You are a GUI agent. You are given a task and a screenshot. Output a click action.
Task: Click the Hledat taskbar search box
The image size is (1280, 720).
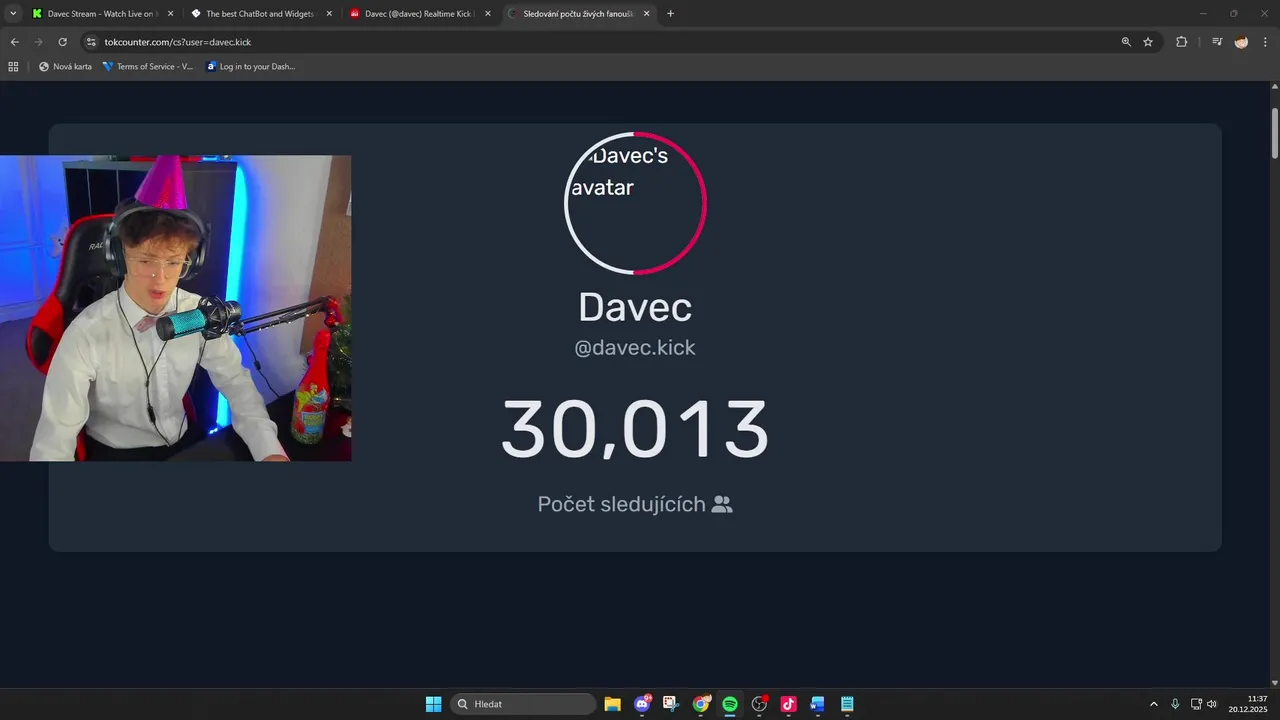(524, 704)
